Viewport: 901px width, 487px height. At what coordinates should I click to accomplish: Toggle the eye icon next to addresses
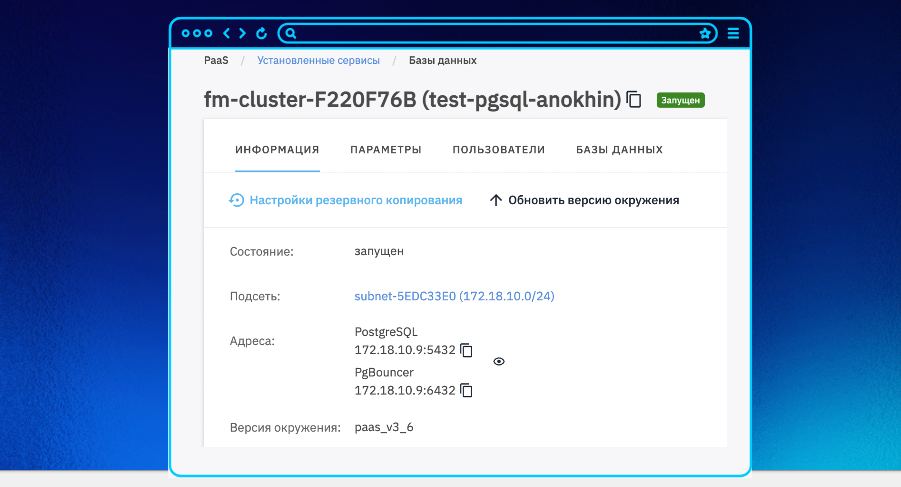[x=499, y=362]
